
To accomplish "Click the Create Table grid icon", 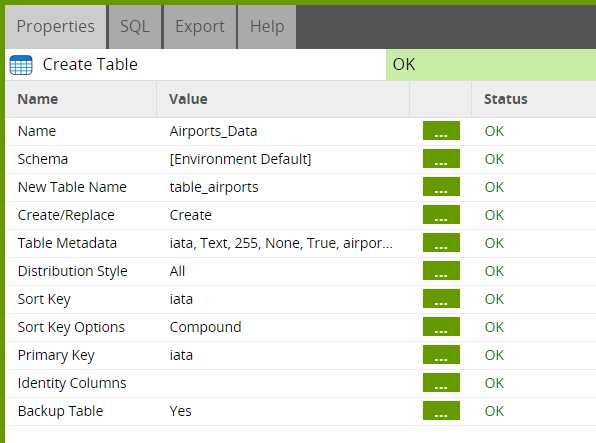I will pyautogui.click(x=21, y=65).
